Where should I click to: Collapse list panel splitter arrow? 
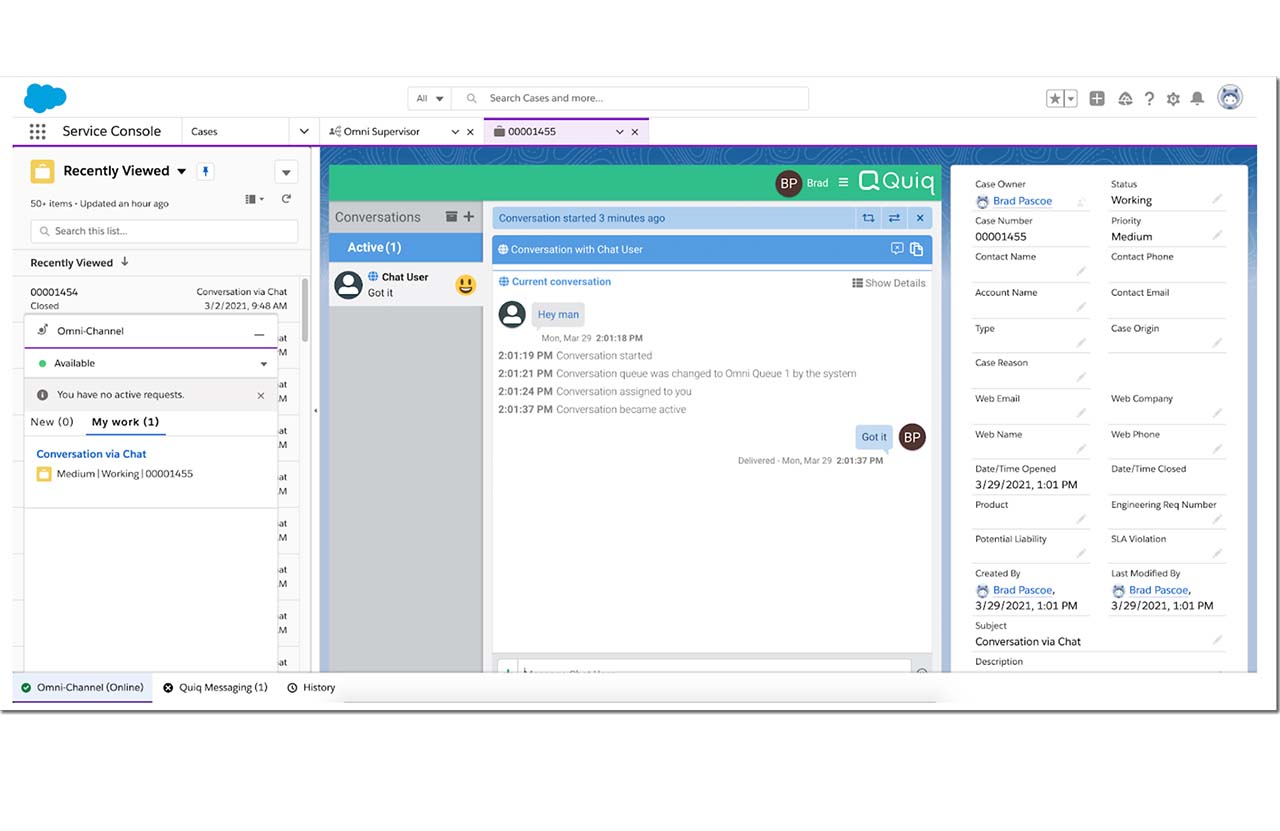point(315,410)
